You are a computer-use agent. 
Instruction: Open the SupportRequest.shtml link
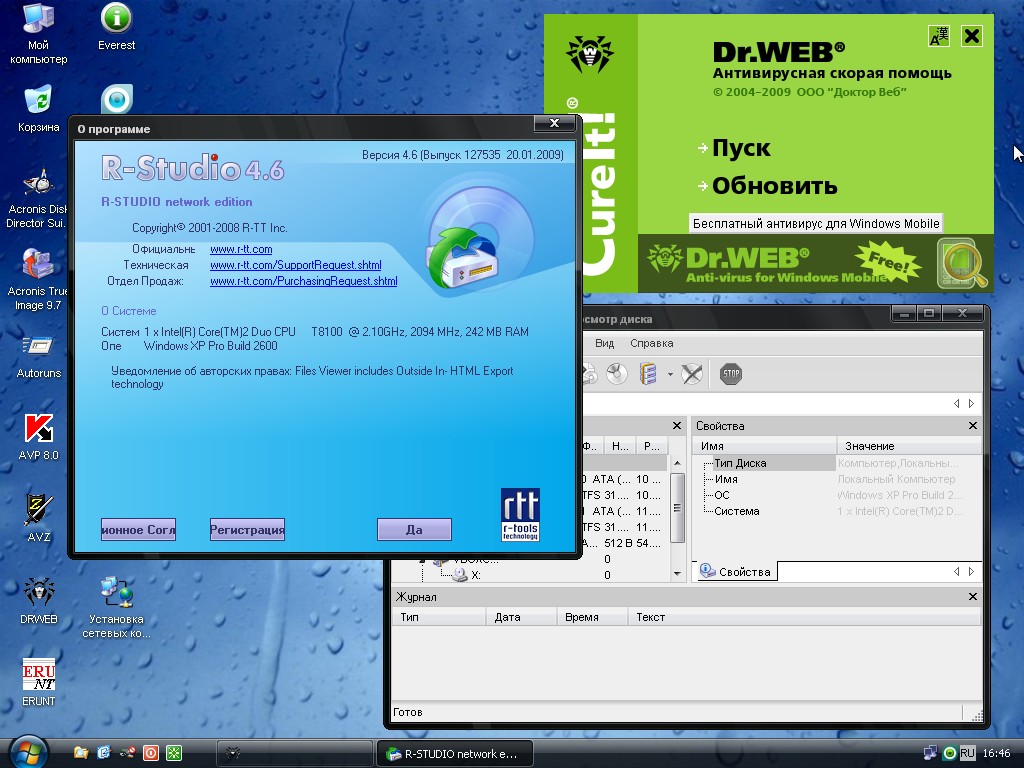[x=295, y=265]
